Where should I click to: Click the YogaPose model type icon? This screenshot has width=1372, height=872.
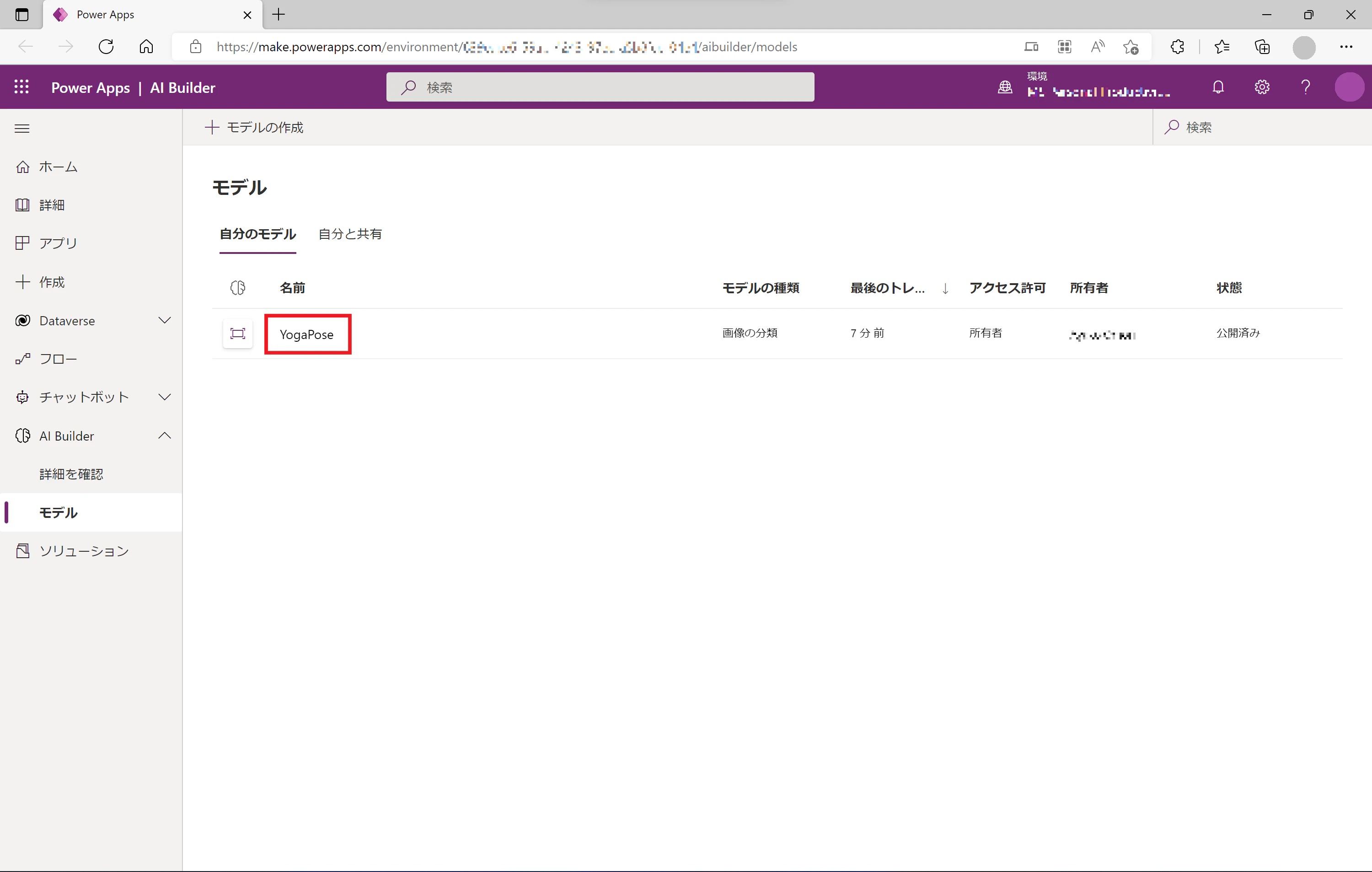(238, 334)
